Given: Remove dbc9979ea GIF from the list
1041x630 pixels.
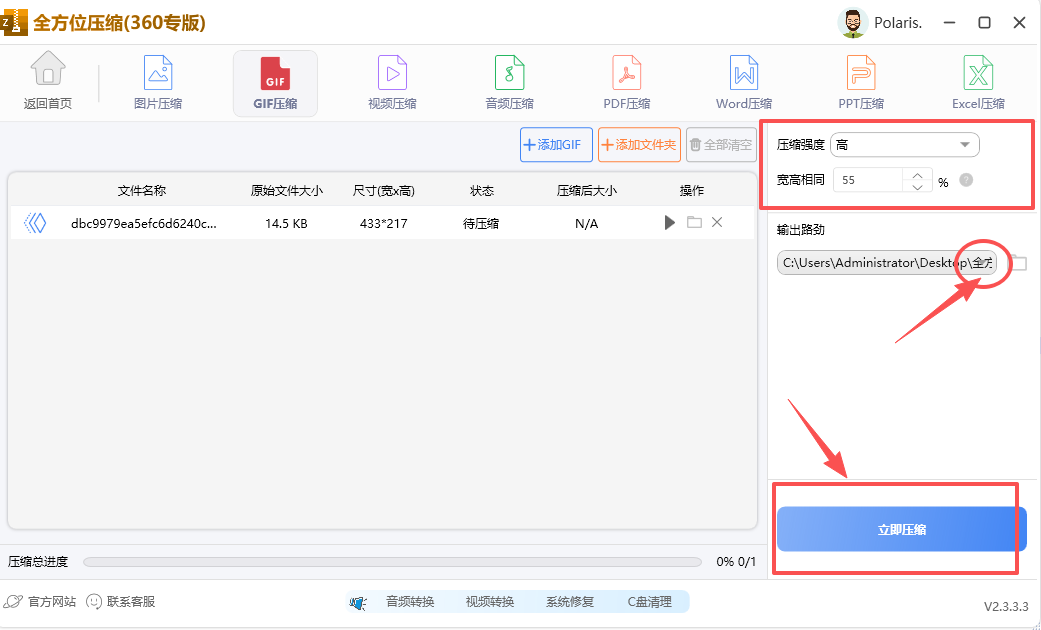Looking at the screenshot, I should point(717,222).
